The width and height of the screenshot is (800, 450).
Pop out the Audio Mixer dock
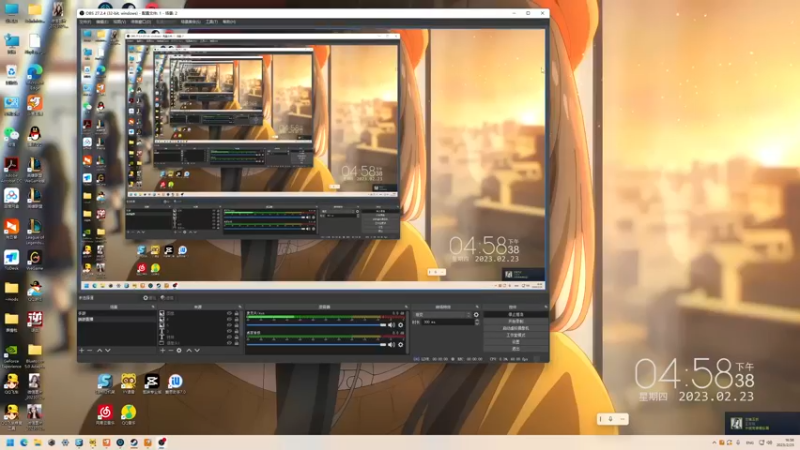point(406,307)
